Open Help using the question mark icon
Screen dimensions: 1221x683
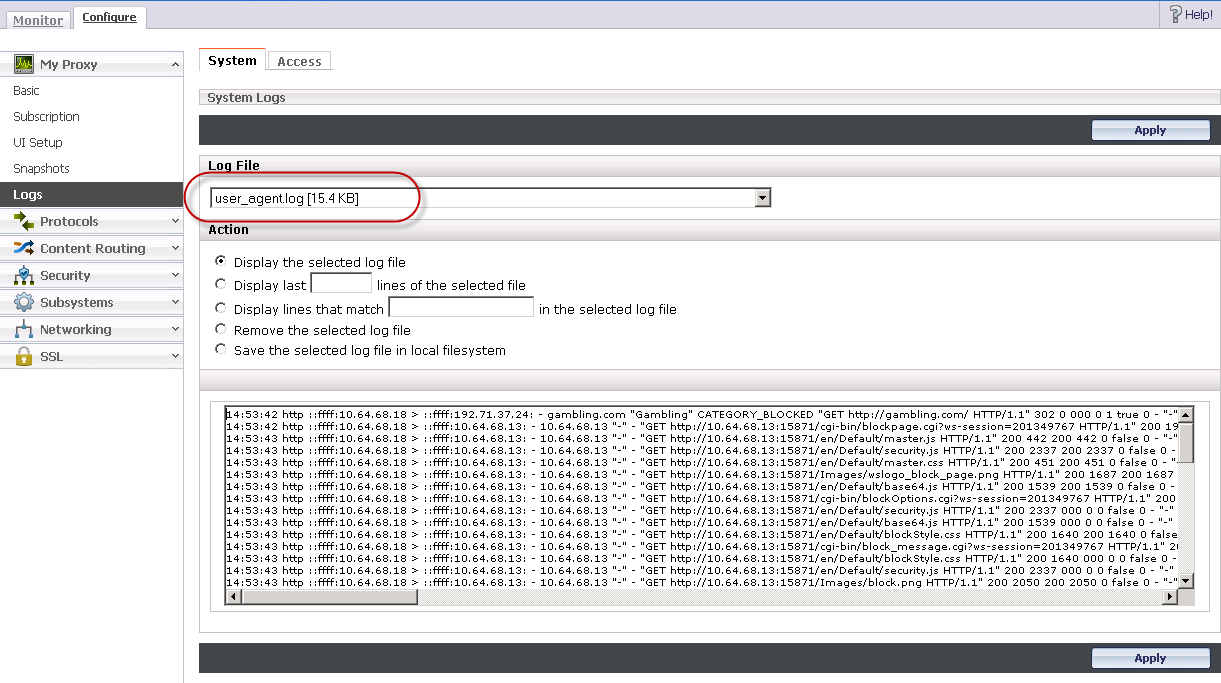click(1178, 13)
